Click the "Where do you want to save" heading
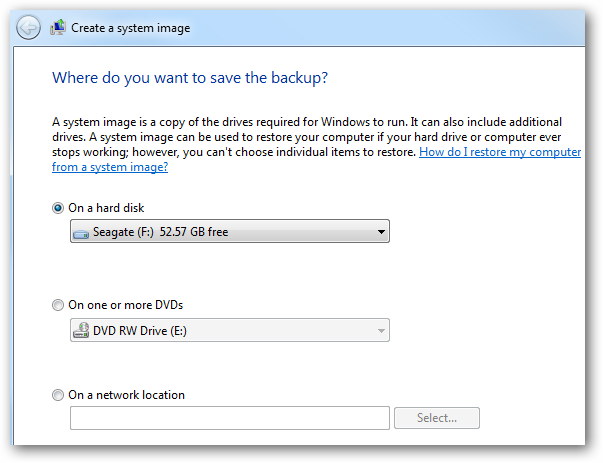The width and height of the screenshot is (603, 463). 189,77
